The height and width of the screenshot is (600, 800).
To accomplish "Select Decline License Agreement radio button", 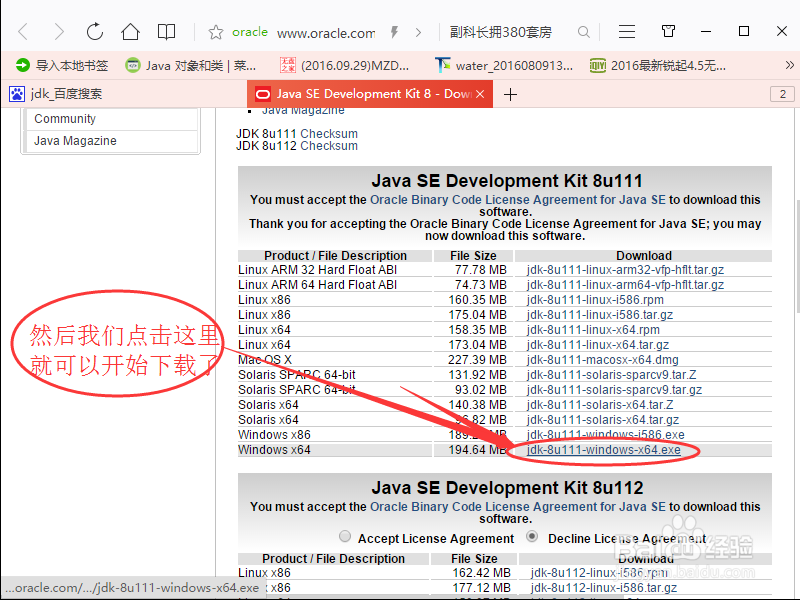I will [532, 536].
